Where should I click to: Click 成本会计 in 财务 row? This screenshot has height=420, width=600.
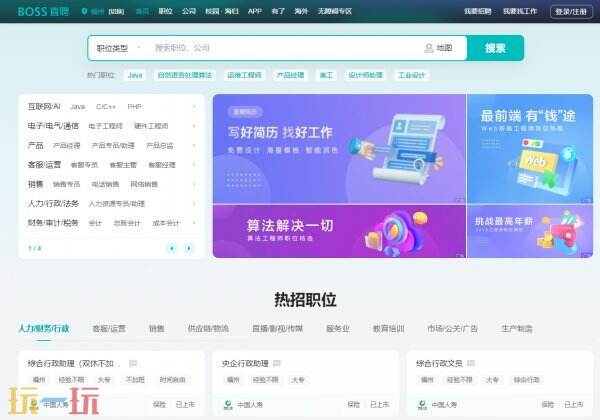(x=166, y=223)
